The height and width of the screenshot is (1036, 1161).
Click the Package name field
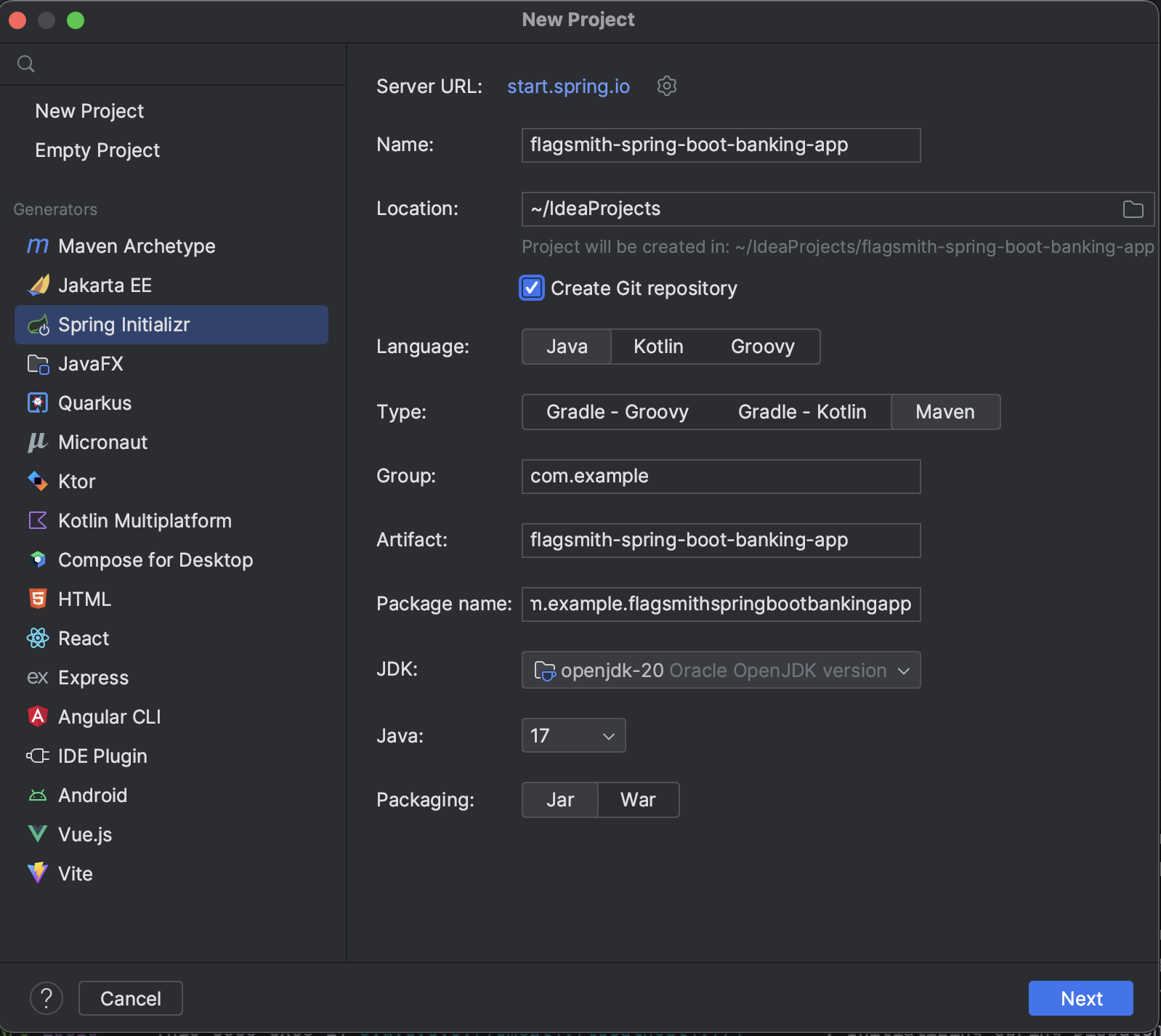[x=721, y=604]
